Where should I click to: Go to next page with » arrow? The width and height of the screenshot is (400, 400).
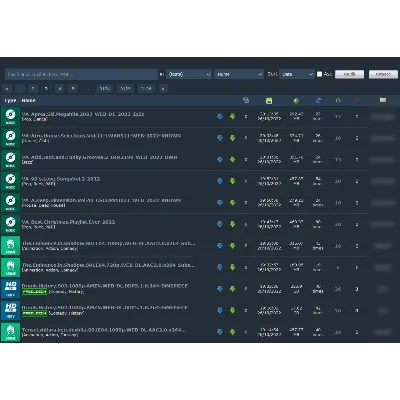[x=163, y=89]
